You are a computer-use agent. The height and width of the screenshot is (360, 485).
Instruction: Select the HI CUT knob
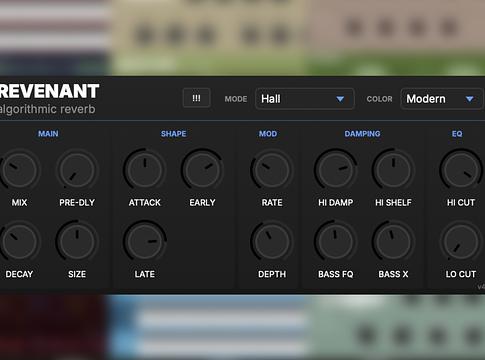(x=461, y=170)
